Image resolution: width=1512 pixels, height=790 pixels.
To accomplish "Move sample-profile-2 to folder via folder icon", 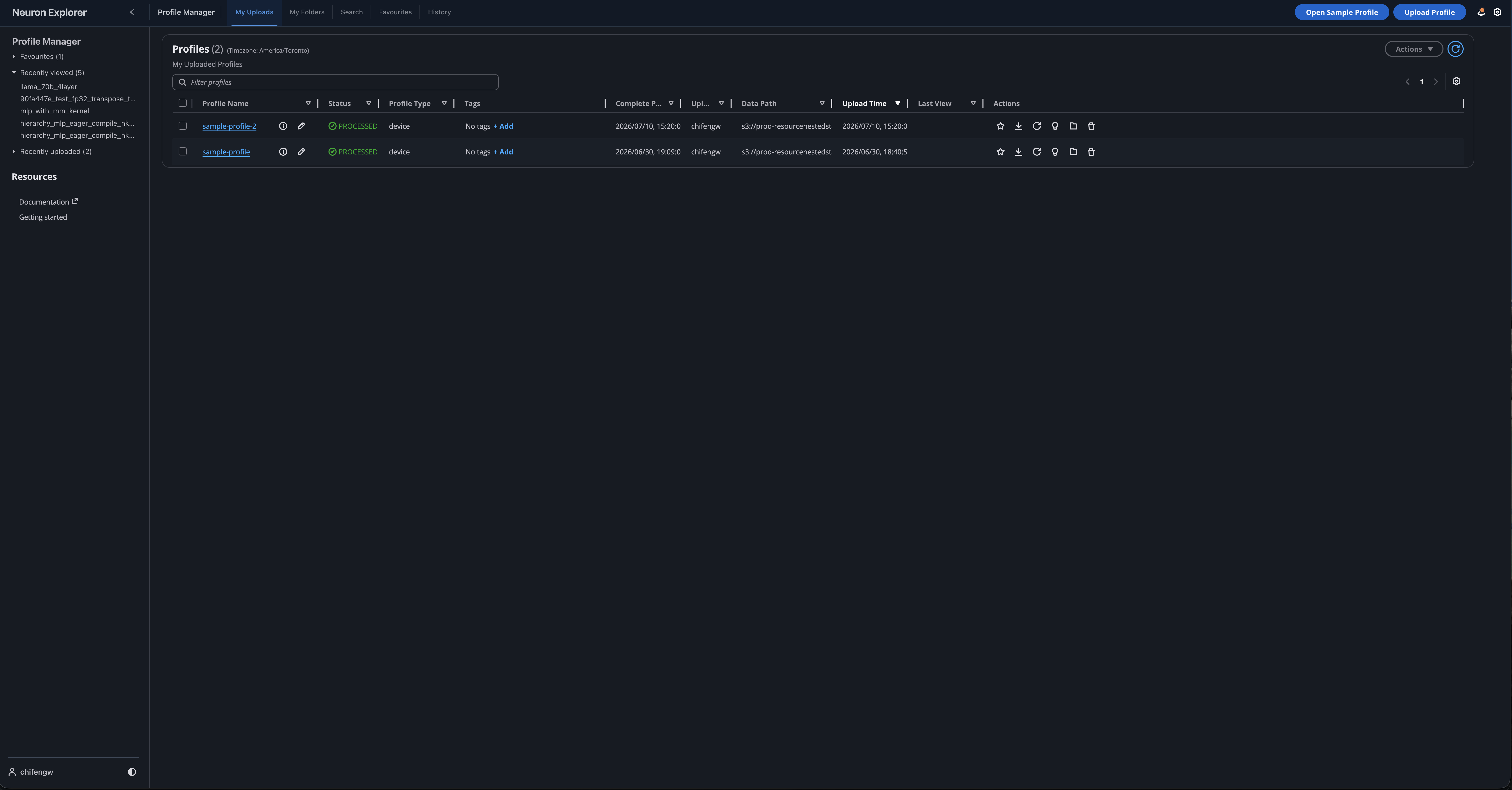I will (x=1073, y=126).
